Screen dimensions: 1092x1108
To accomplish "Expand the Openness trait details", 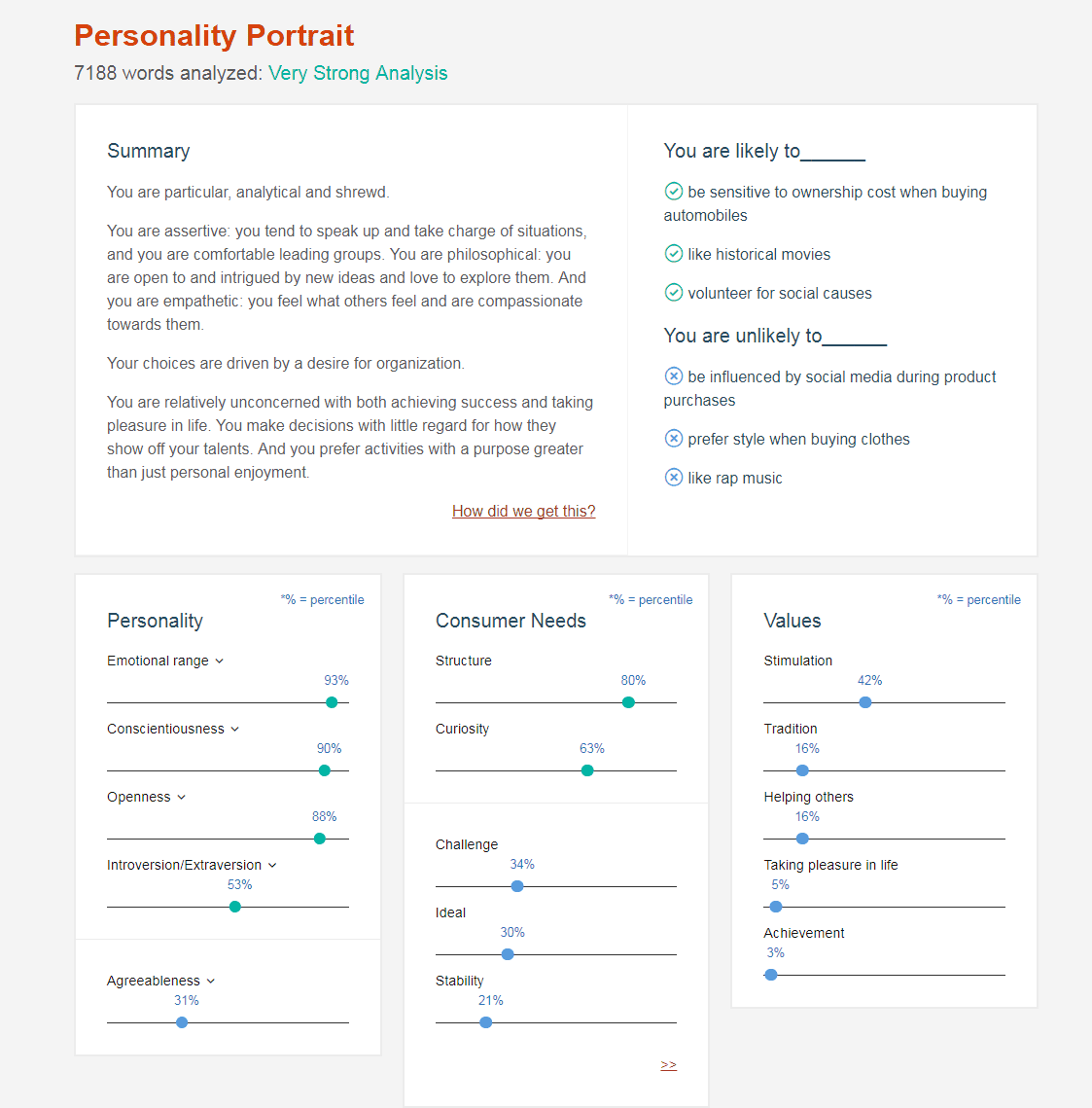I will pyautogui.click(x=182, y=798).
